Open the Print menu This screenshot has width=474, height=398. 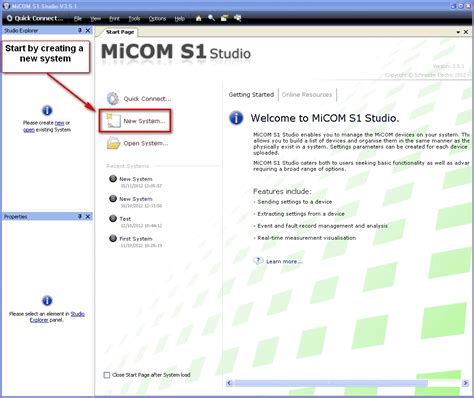114,19
